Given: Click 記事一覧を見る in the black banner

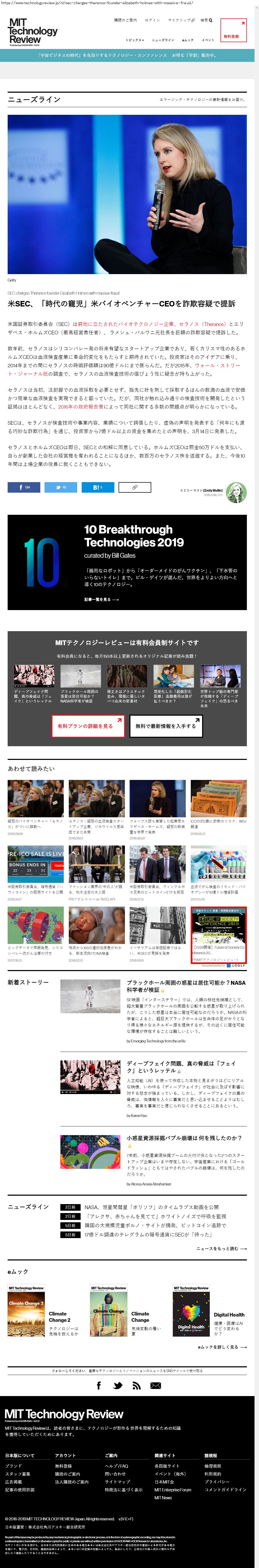Looking at the screenshot, I should (101, 600).
